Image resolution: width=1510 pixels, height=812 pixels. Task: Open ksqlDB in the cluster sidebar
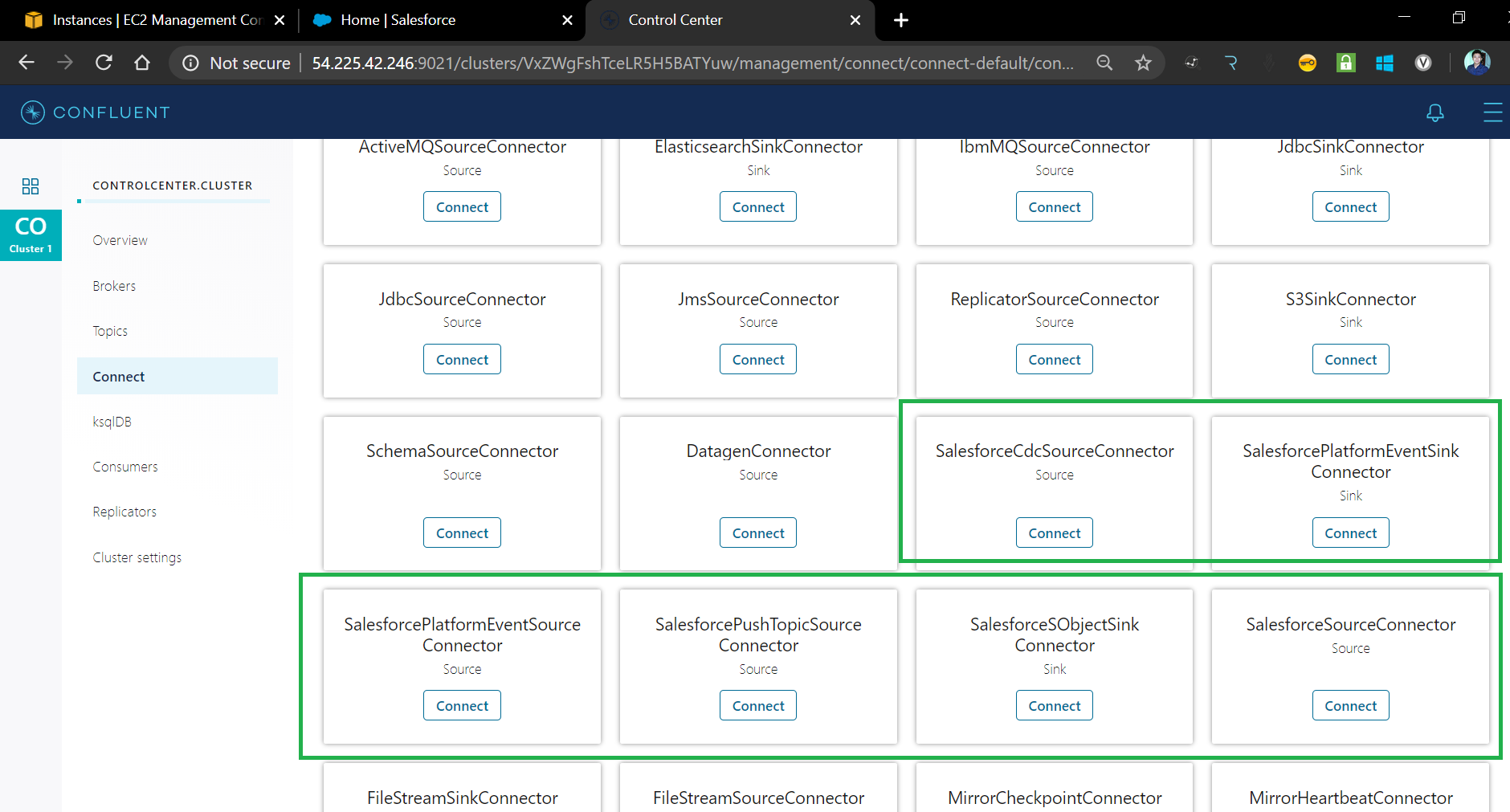click(x=112, y=422)
